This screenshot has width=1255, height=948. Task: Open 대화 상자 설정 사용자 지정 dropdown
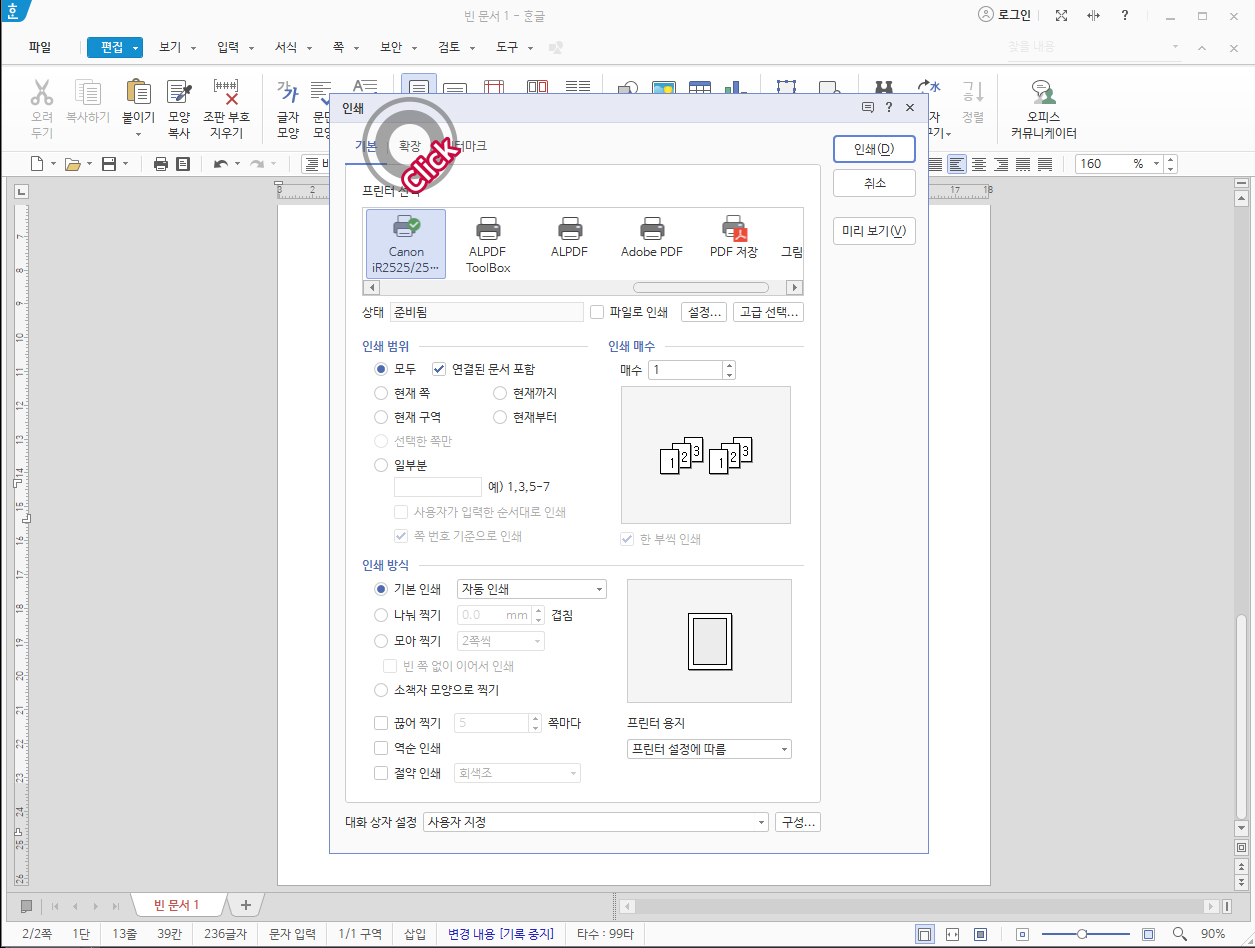[595, 822]
